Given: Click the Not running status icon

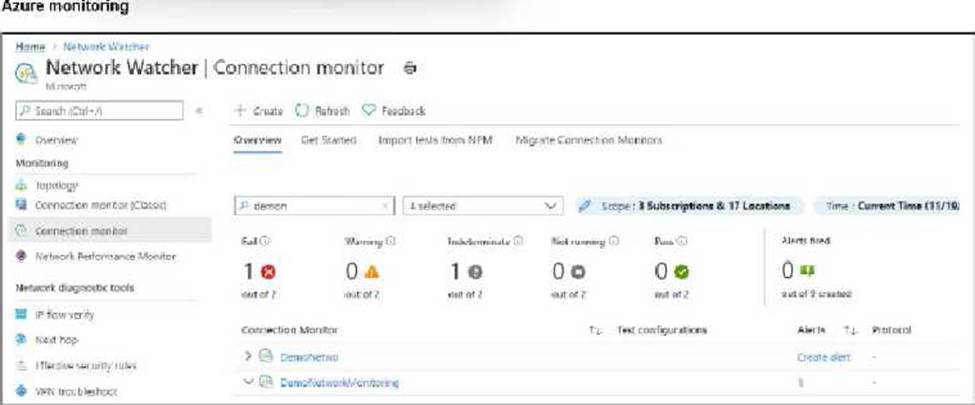Looking at the screenshot, I should [x=579, y=272].
